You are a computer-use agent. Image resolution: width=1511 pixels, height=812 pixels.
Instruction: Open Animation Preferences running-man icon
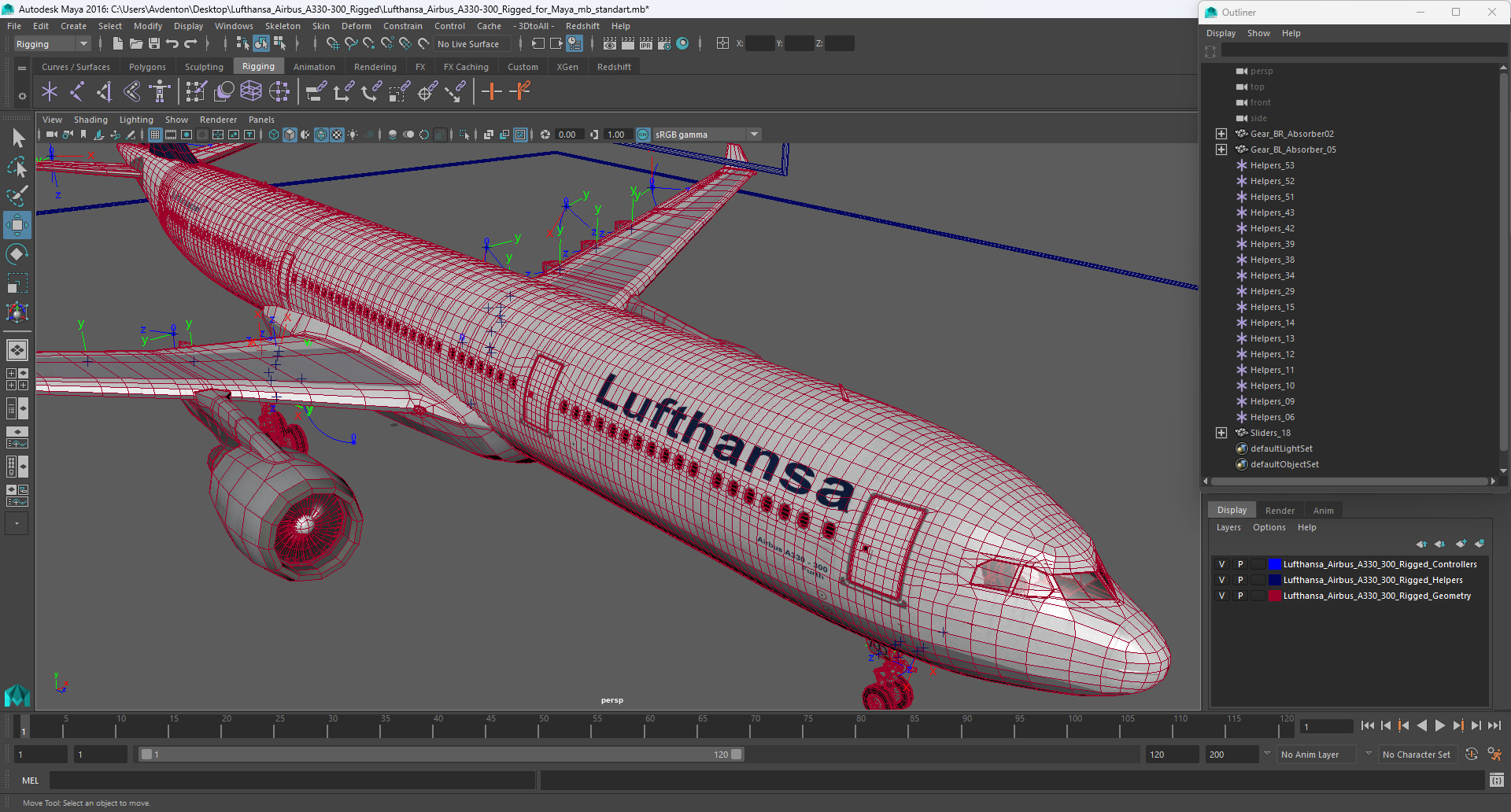(1494, 755)
